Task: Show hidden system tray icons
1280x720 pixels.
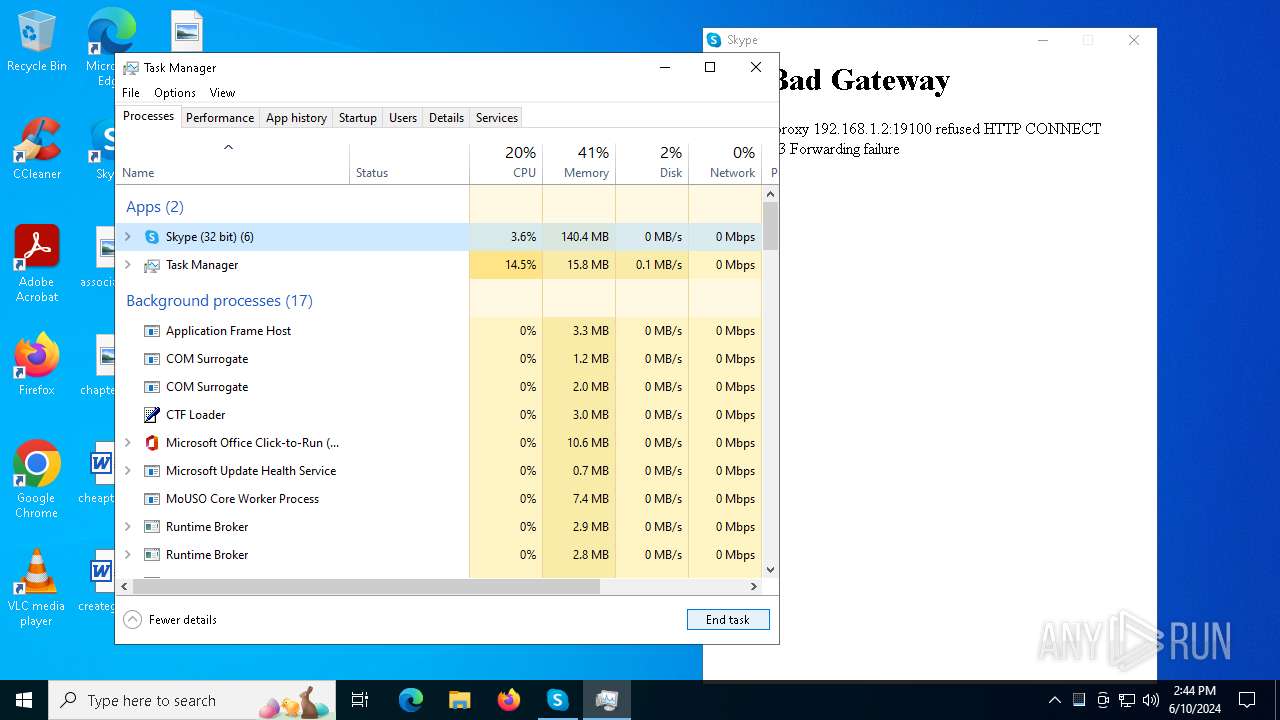Action: tap(1054, 700)
